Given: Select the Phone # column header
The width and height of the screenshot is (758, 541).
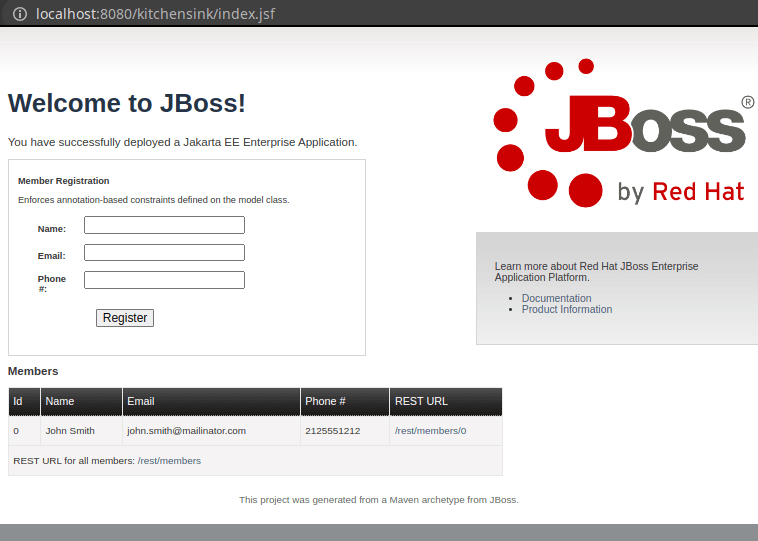Looking at the screenshot, I should click(345, 401).
